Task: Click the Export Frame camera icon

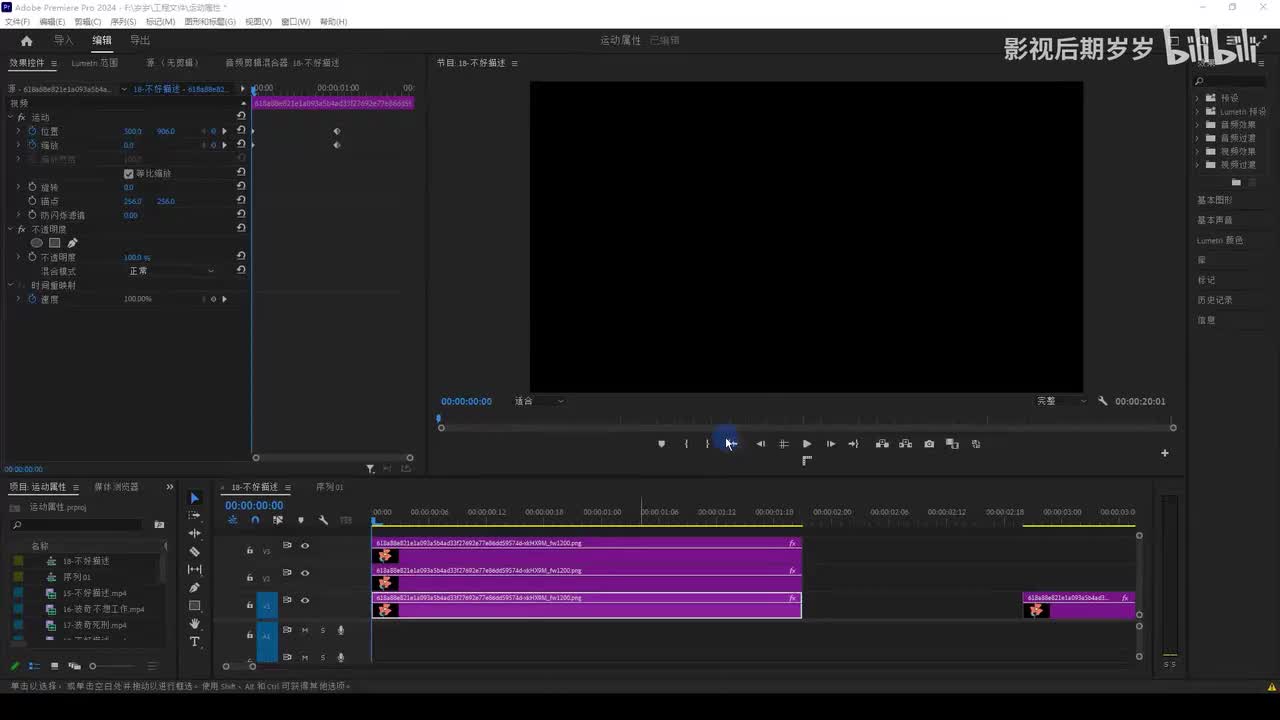Action: coord(929,444)
